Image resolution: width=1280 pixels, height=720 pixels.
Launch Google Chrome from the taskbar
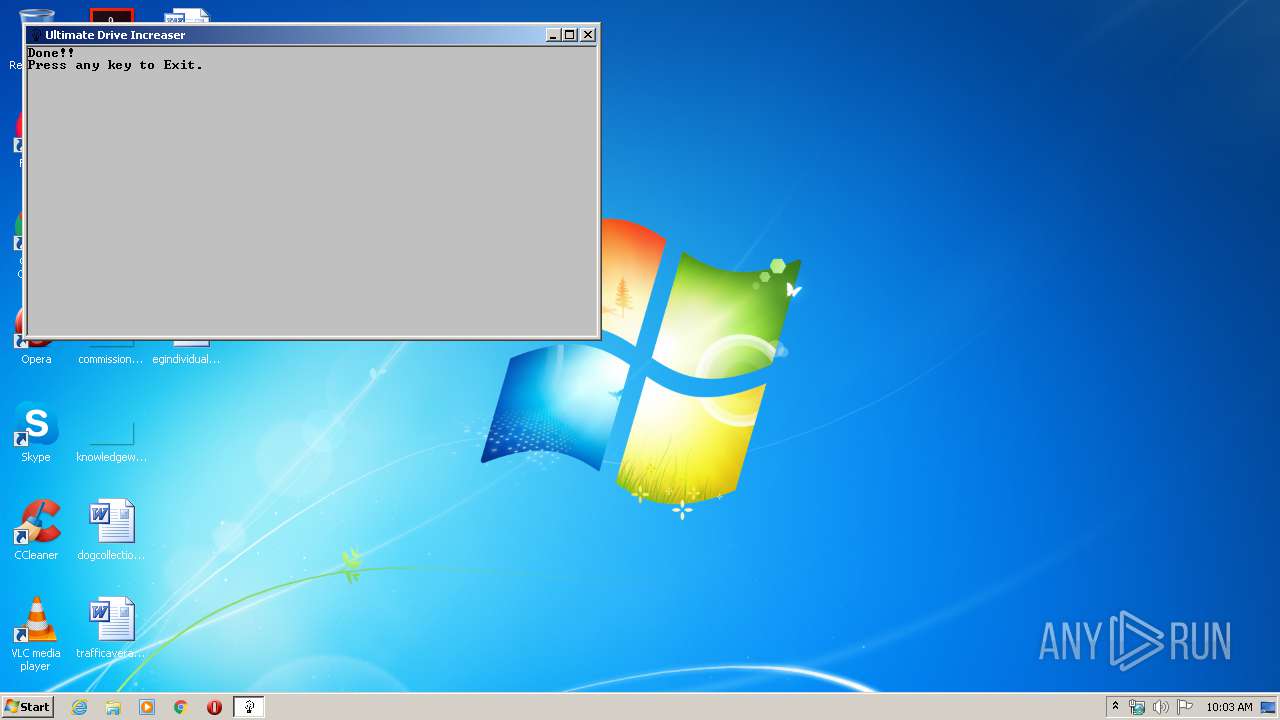tap(181, 707)
